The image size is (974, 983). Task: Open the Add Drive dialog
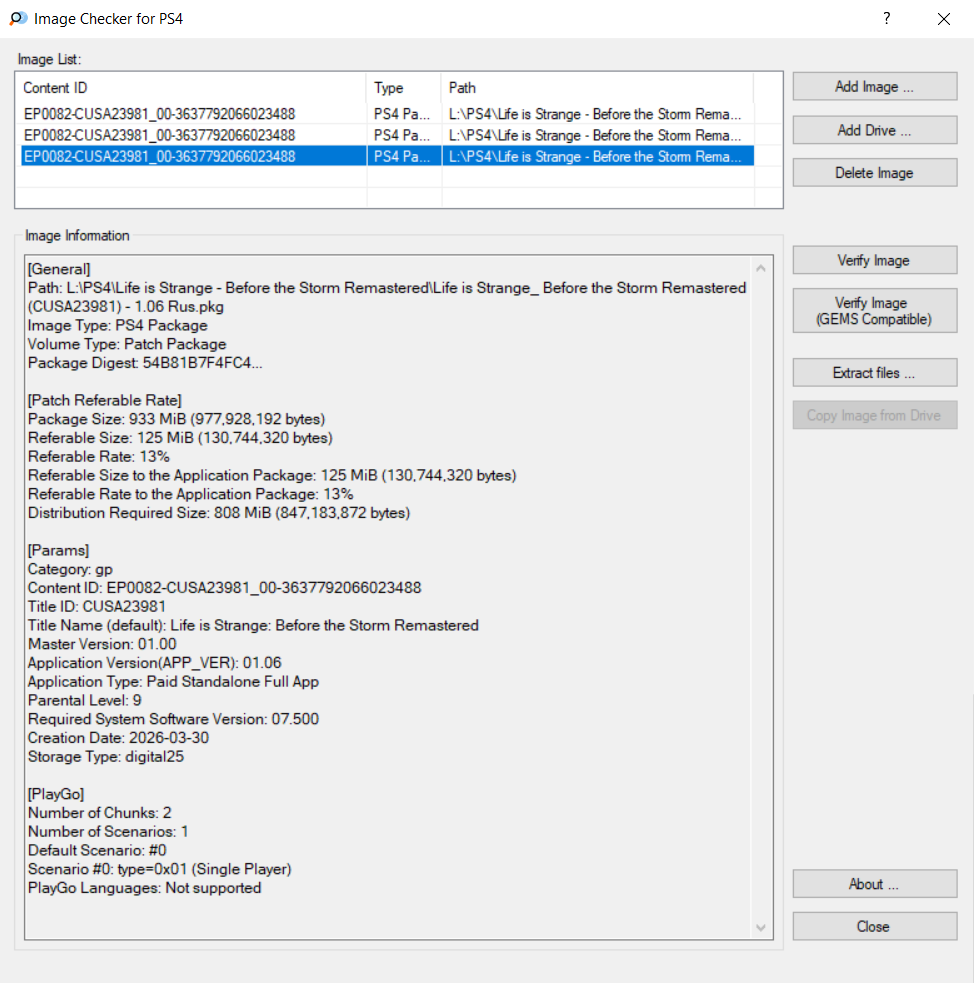[x=874, y=130]
